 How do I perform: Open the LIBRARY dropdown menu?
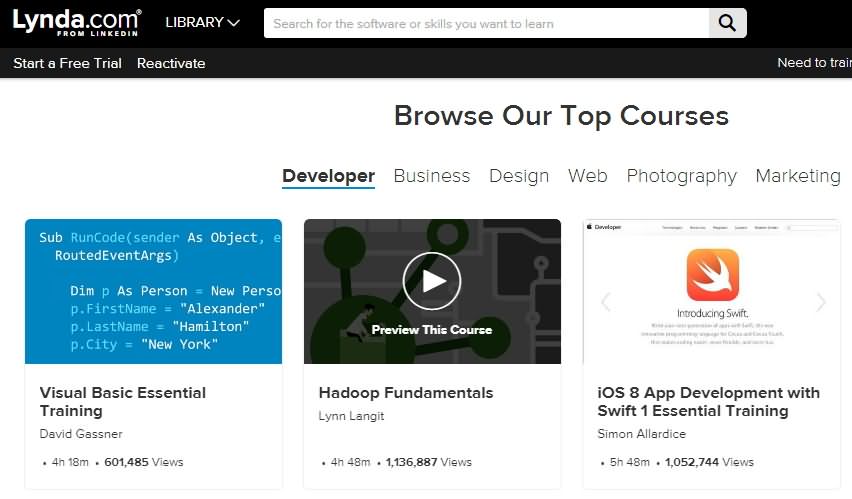coord(202,22)
